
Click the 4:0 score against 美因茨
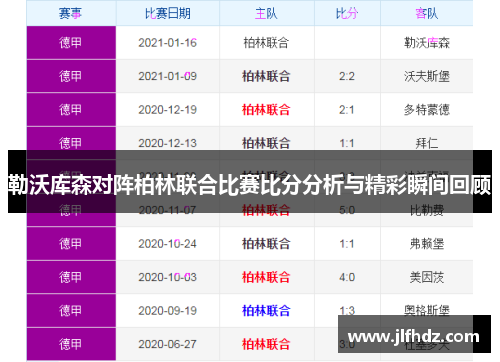click(347, 277)
